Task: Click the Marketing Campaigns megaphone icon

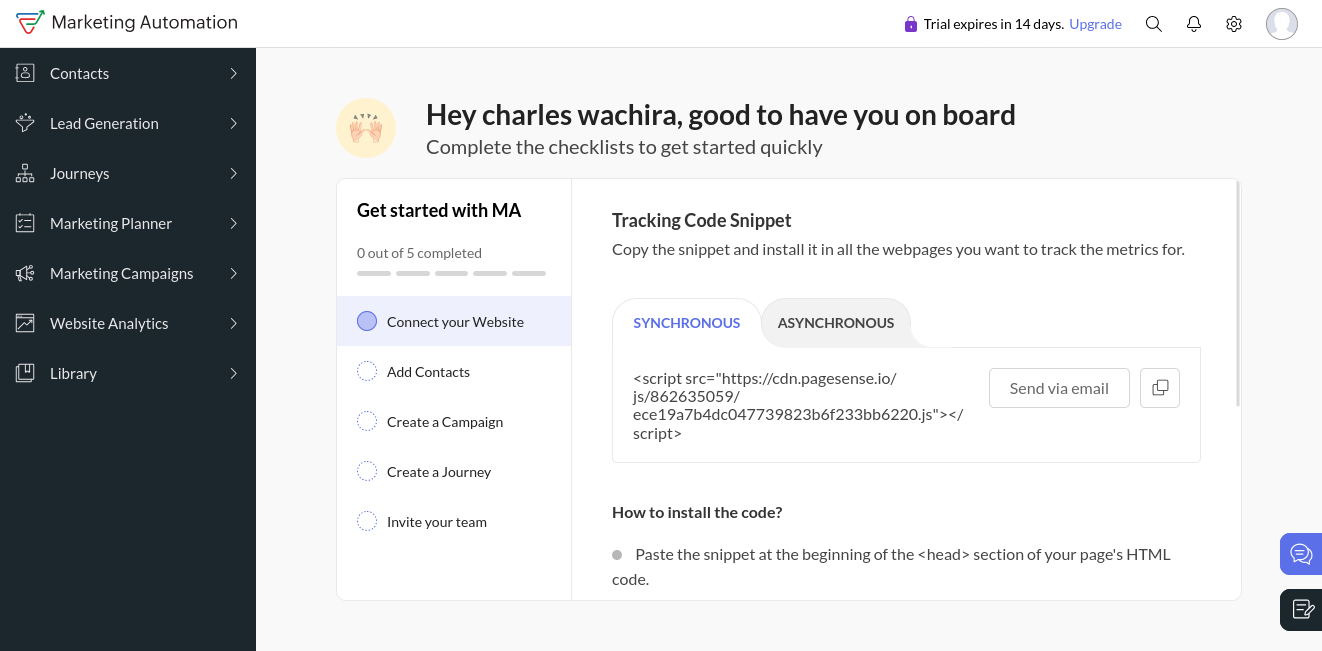Action: click(25, 273)
